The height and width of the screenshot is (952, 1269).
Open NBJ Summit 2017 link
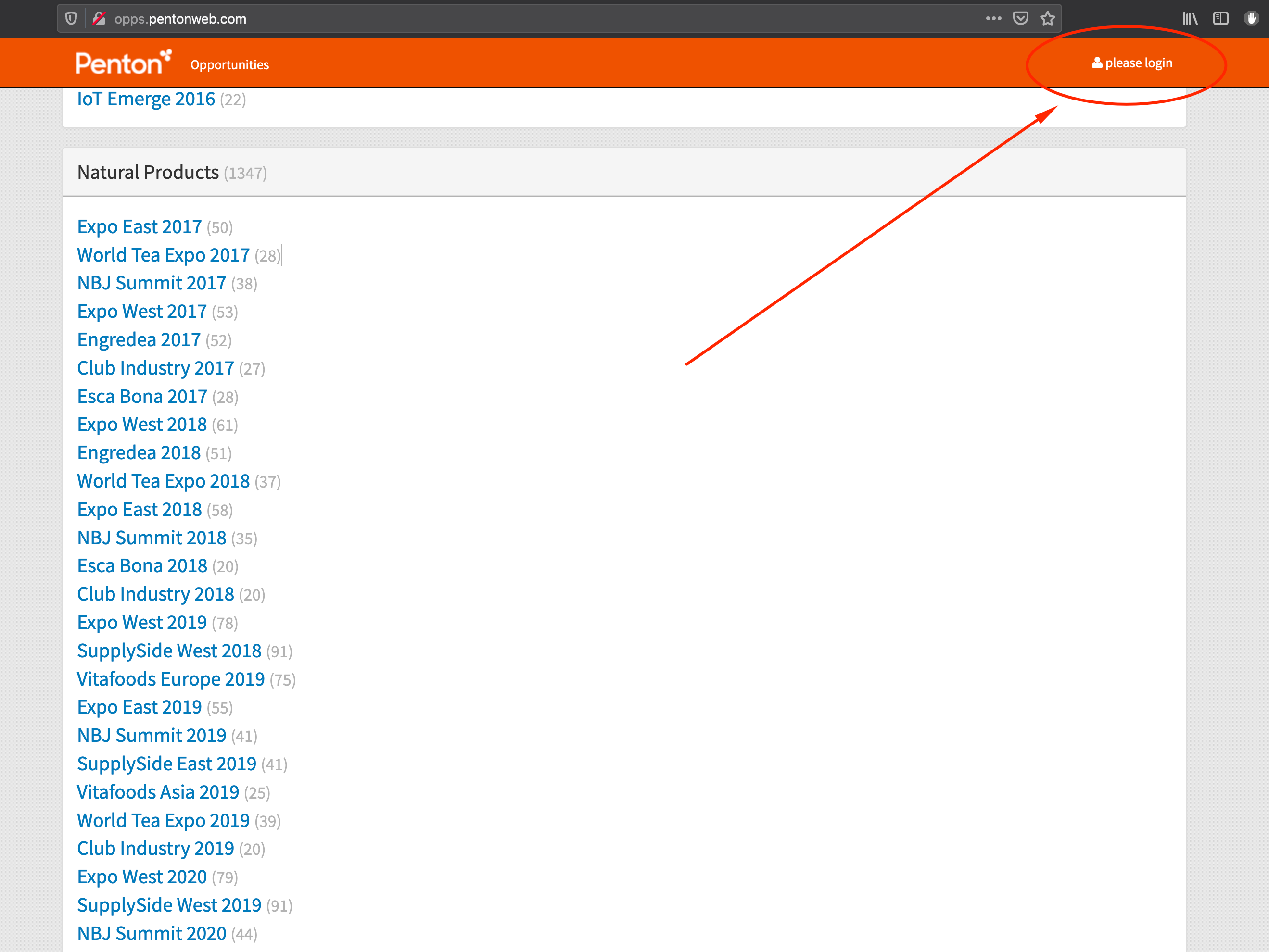[x=152, y=283]
